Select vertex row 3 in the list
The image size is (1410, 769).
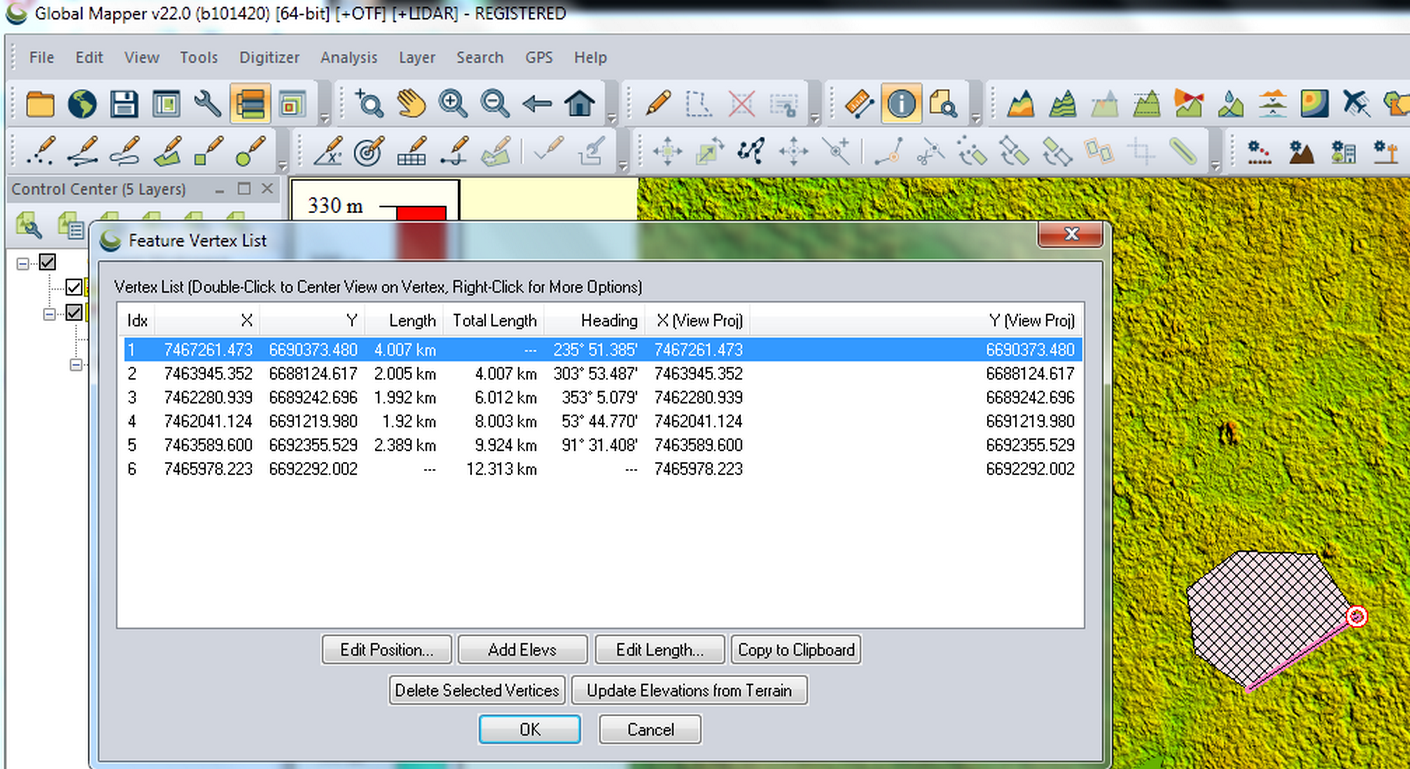click(300, 397)
